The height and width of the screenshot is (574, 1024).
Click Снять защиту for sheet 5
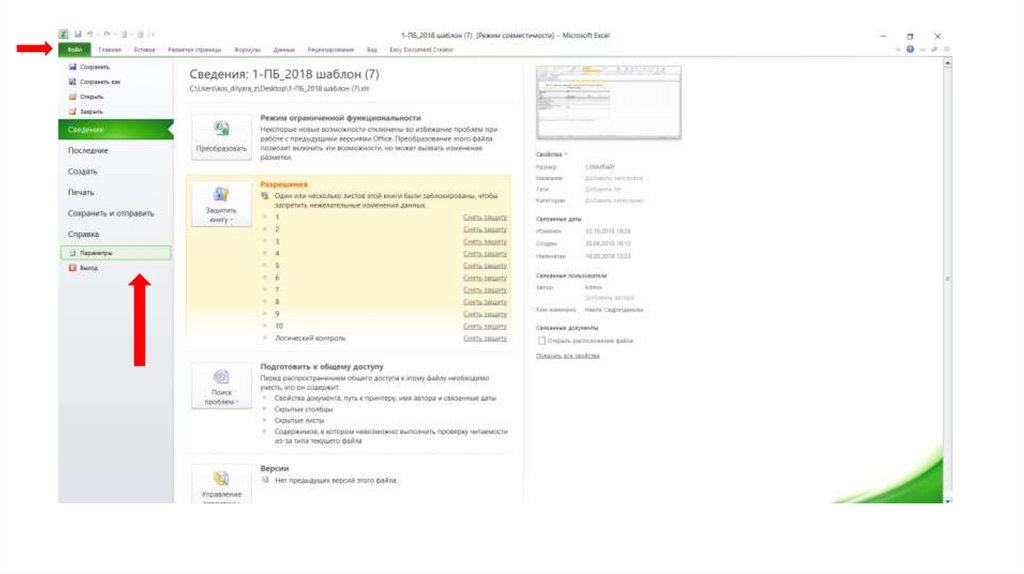[485, 266]
